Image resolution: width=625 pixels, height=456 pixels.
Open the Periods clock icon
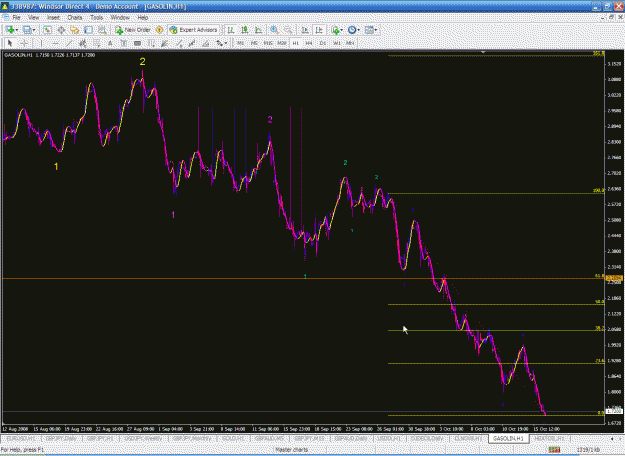click(352, 30)
